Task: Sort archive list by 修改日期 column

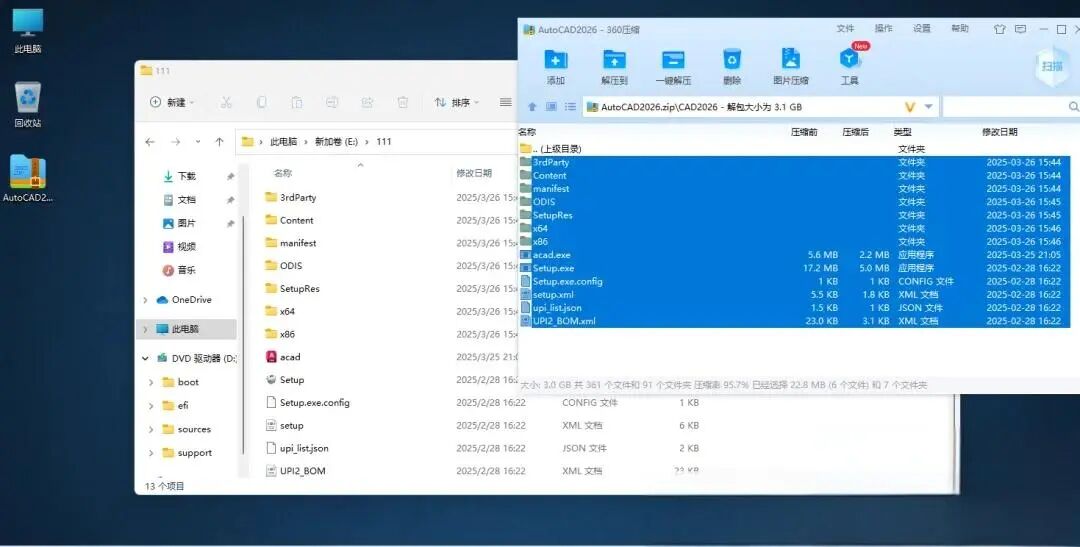Action: 999,132
